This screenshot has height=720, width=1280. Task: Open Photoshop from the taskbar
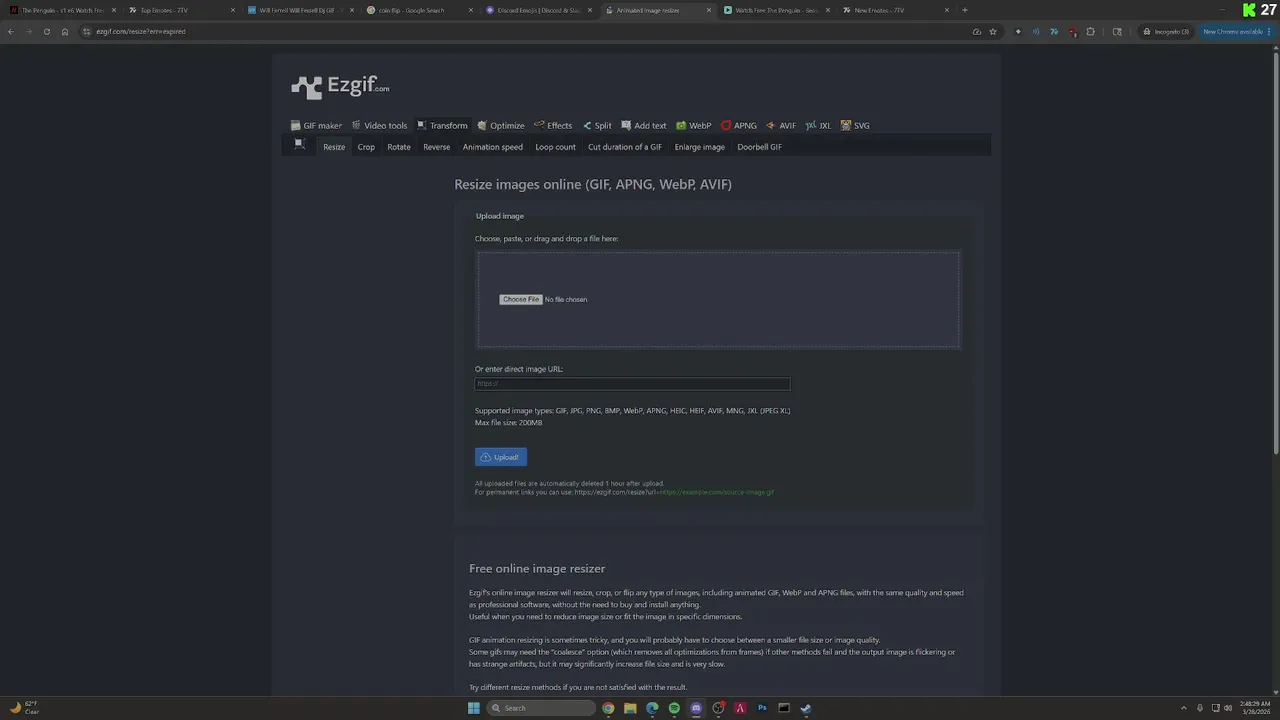[x=762, y=708]
